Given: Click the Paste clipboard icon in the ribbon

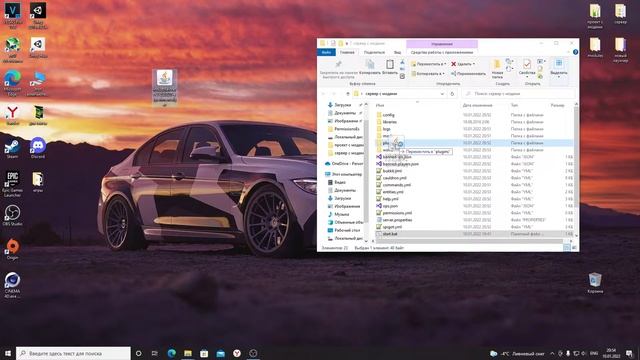Looking at the screenshot, I should click(390, 64).
